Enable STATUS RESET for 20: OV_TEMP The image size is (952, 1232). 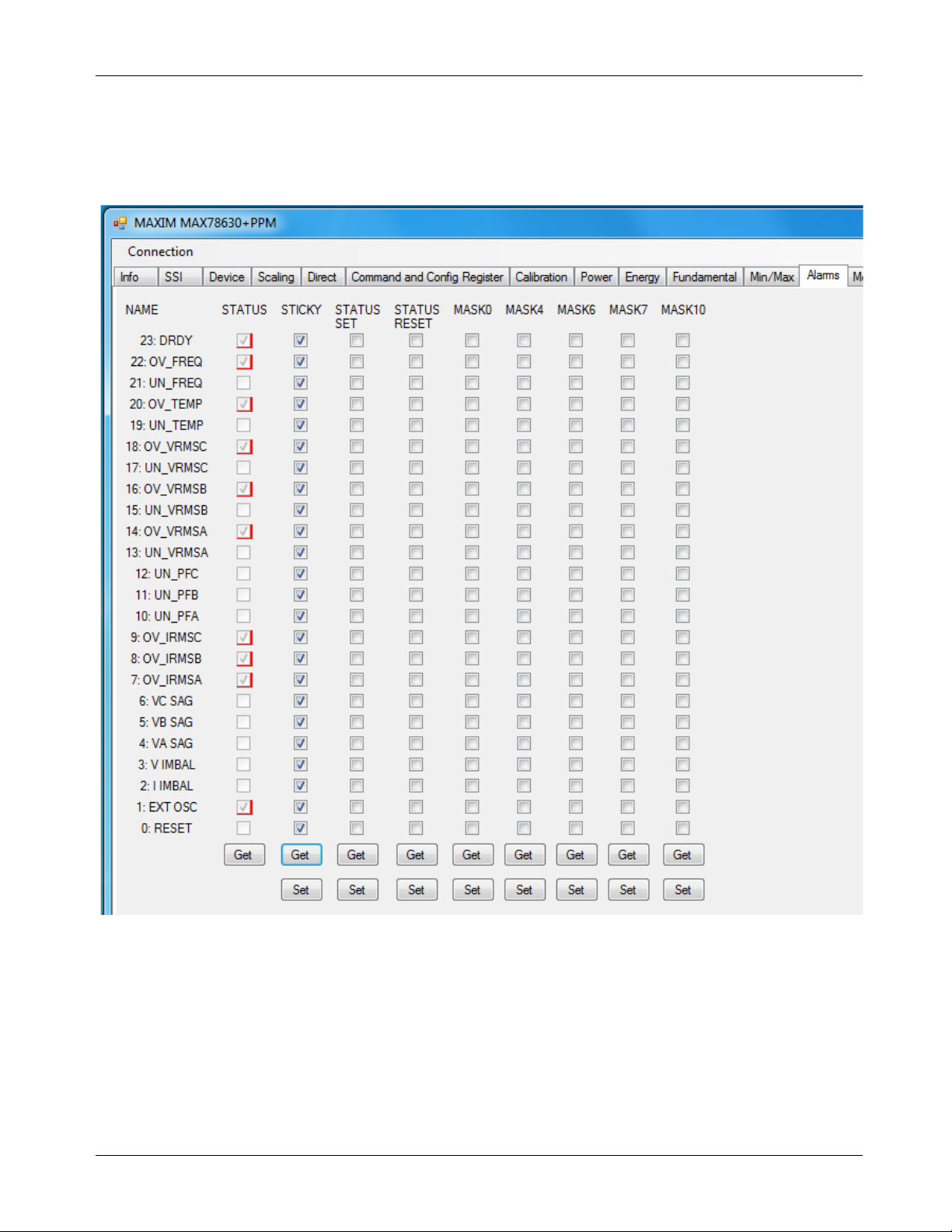(417, 404)
